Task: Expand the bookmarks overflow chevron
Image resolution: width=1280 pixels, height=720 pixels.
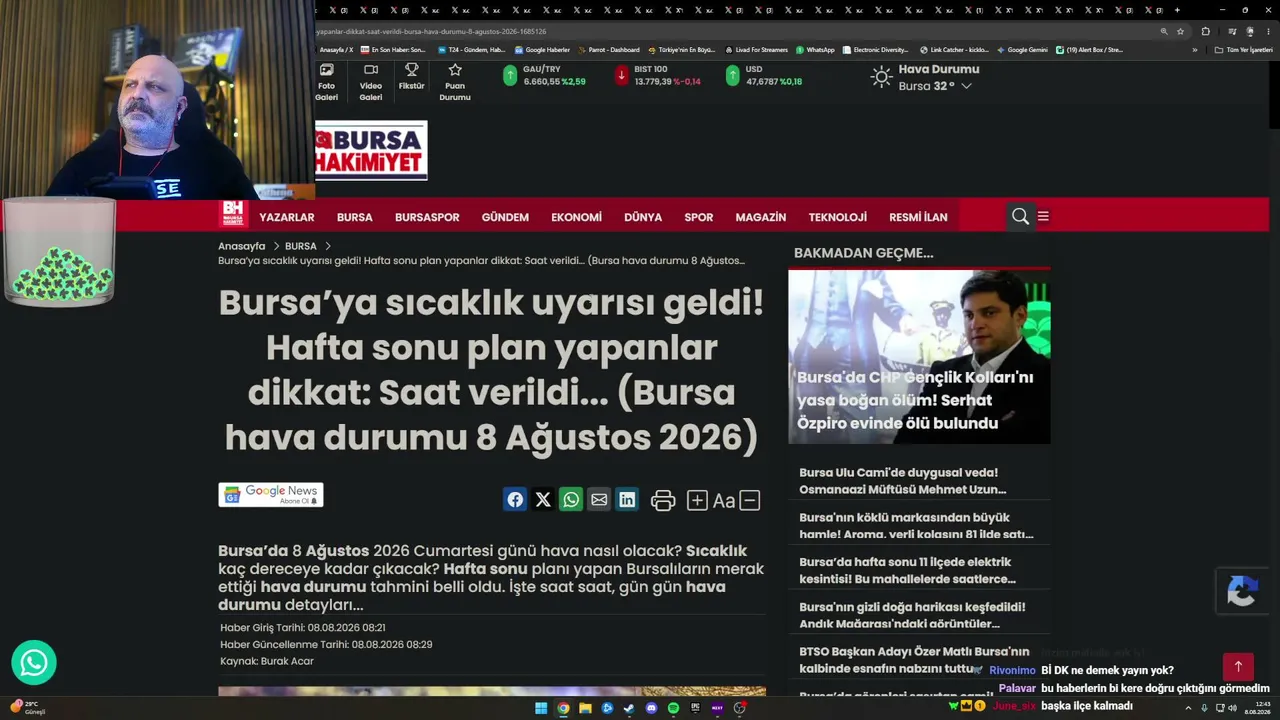Action: pyautogui.click(x=1194, y=50)
